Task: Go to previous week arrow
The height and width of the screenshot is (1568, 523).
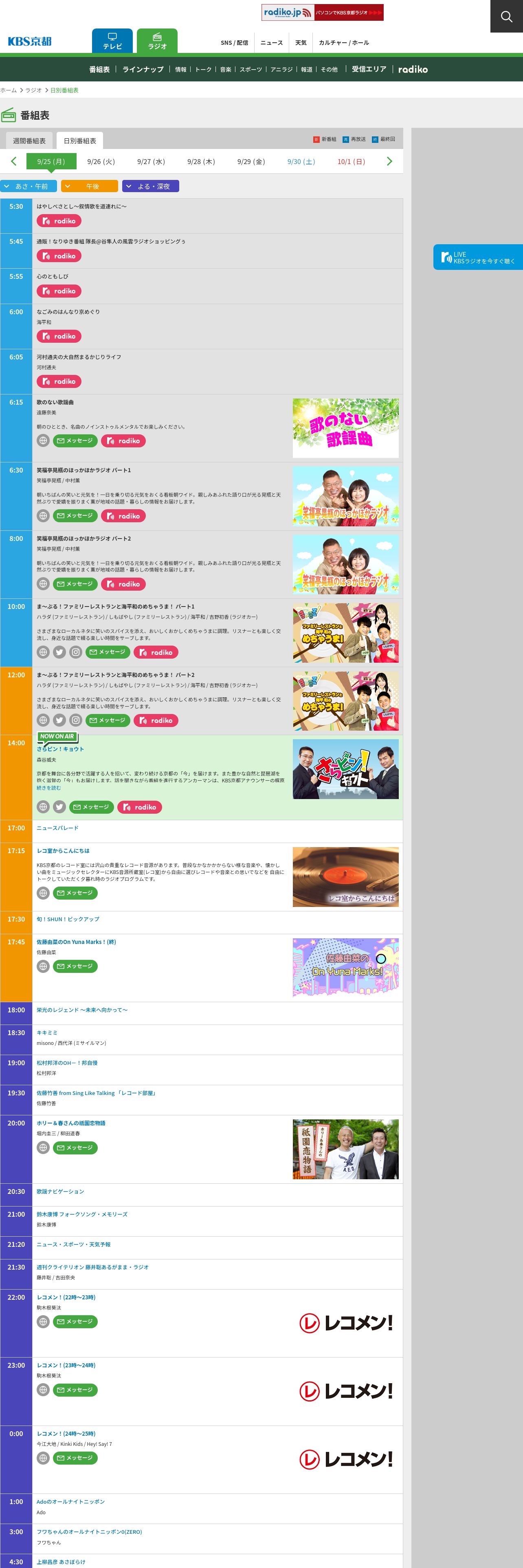Action: 13,161
